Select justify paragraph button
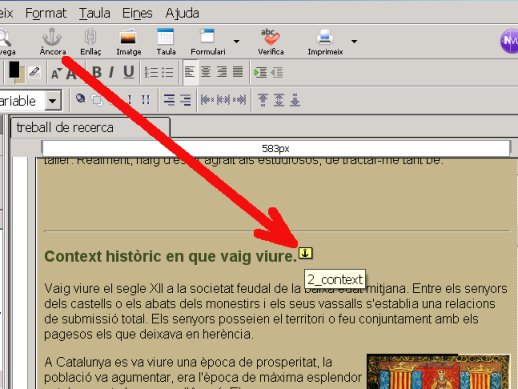 coord(238,72)
